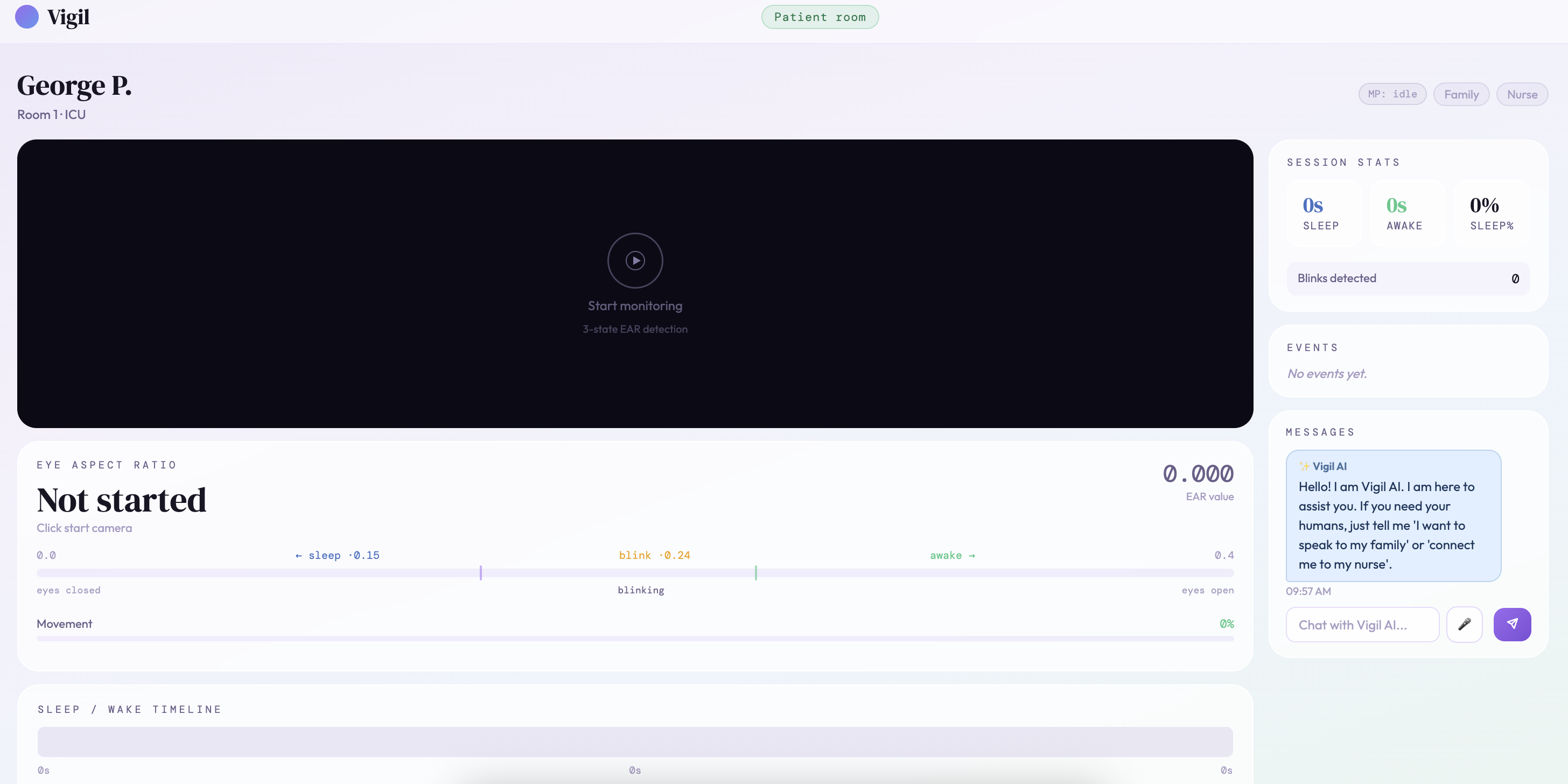This screenshot has width=1568, height=784.
Task: Click the 0% Sleep% stat card
Action: 1492,213
